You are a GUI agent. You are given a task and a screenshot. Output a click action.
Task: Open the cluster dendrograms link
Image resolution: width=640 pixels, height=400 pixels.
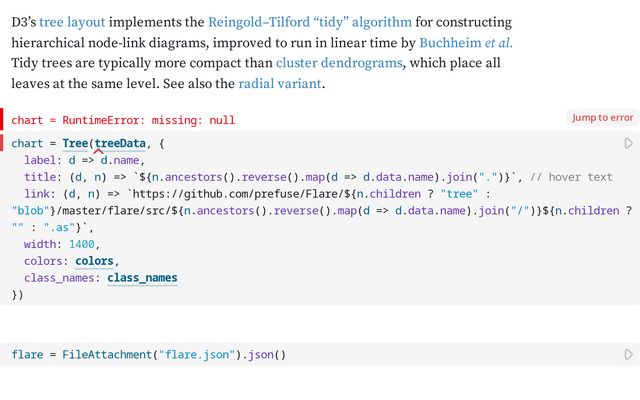point(339,63)
